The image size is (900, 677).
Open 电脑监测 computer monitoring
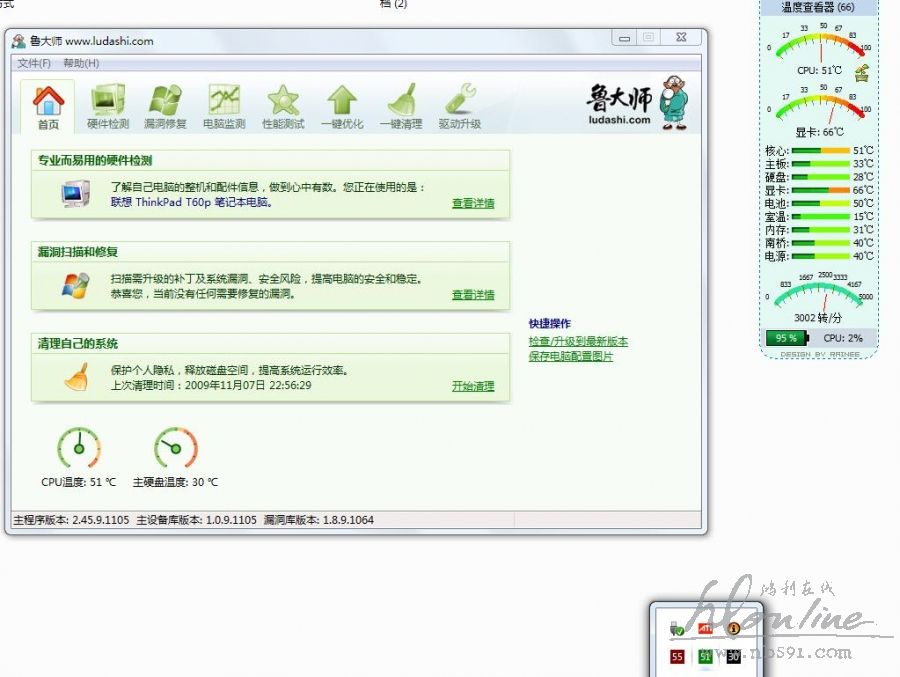coord(224,107)
